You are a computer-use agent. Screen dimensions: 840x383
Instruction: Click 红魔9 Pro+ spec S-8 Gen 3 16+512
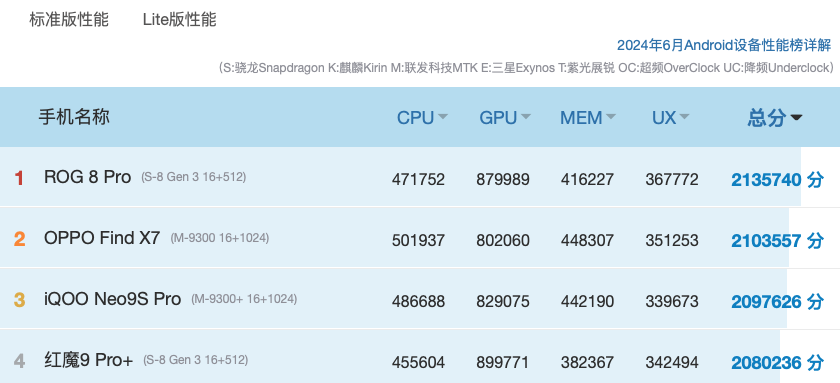tap(196, 360)
